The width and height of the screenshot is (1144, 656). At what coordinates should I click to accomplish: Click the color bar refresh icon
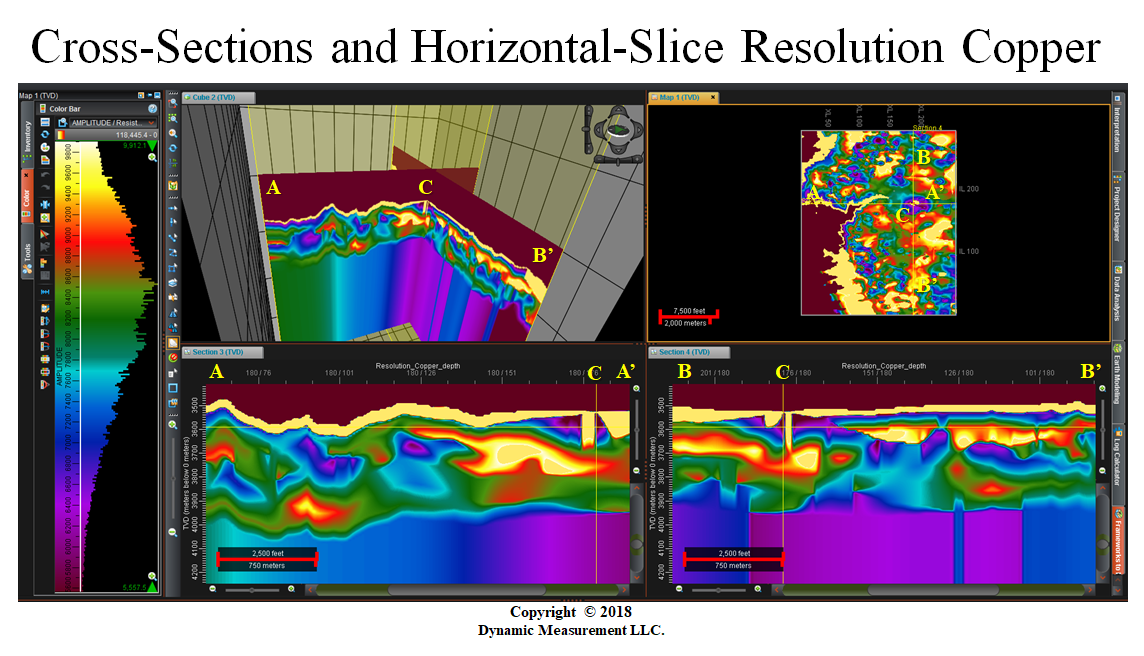[45, 134]
